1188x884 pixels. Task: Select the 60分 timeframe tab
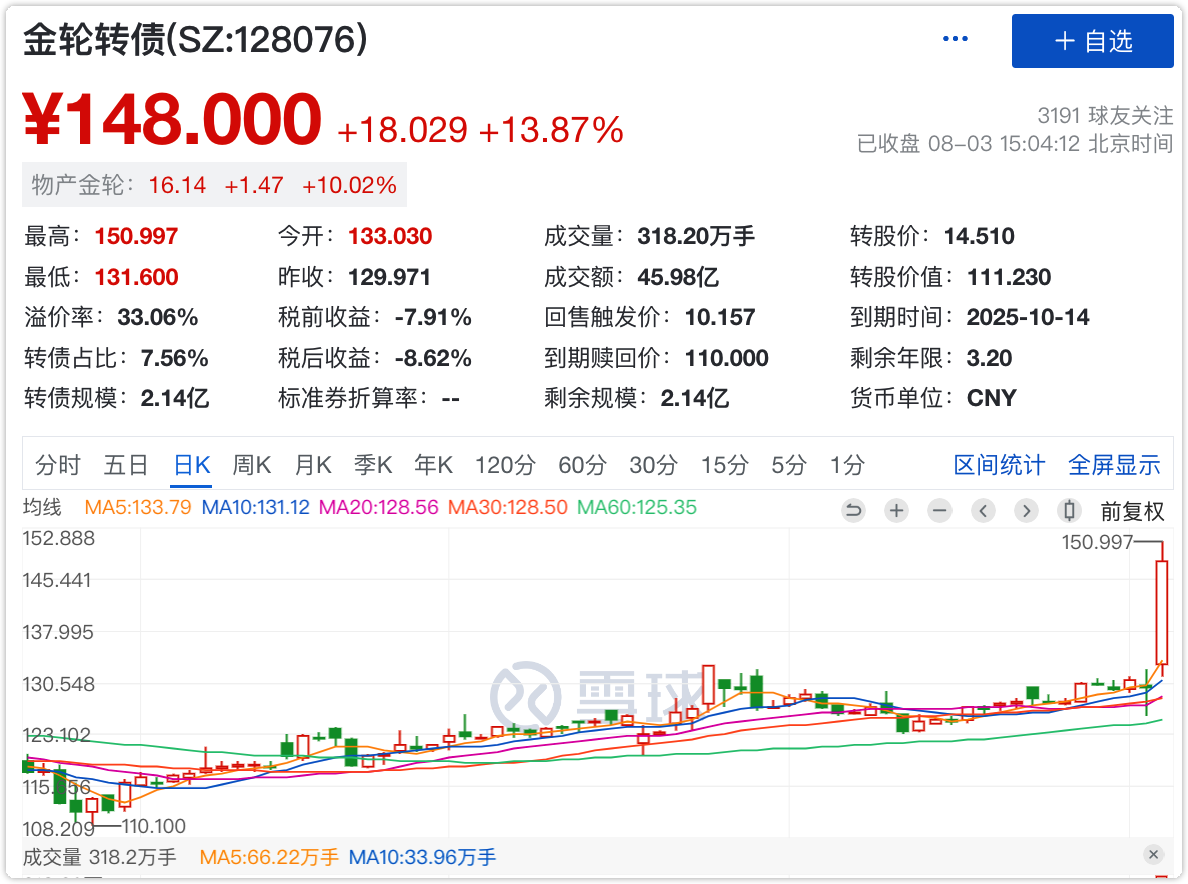582,465
